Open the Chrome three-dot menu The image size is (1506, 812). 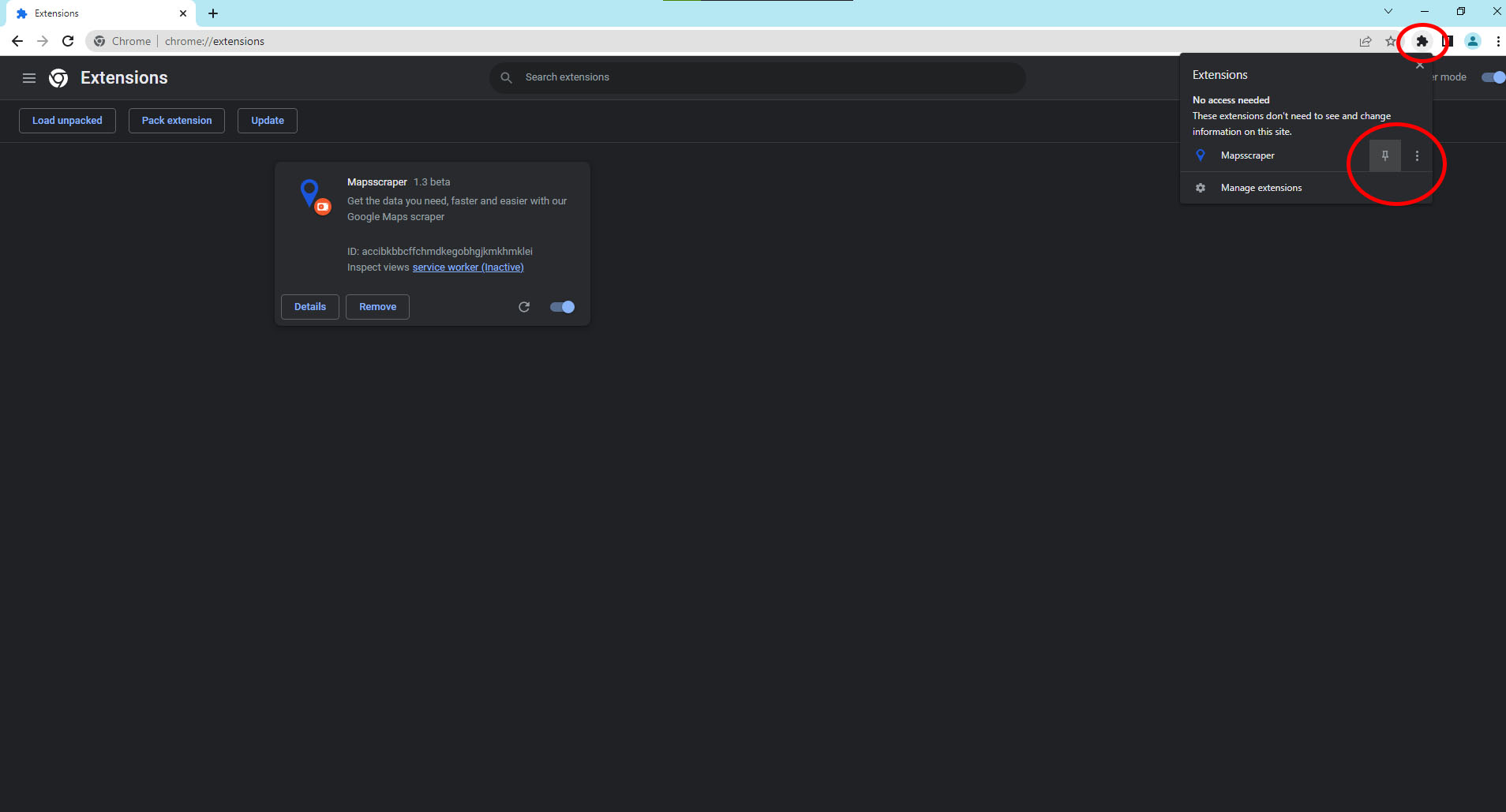coord(1497,41)
